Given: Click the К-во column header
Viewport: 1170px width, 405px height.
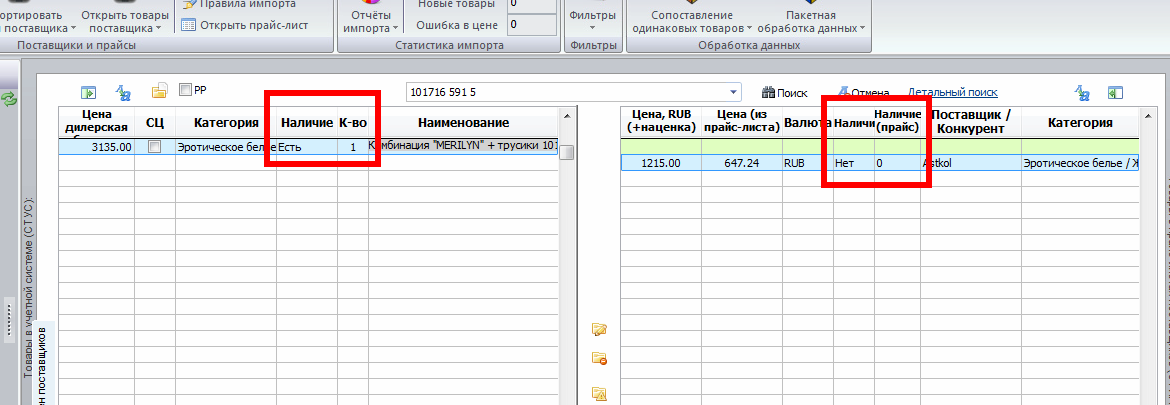Looking at the screenshot, I should point(352,123).
